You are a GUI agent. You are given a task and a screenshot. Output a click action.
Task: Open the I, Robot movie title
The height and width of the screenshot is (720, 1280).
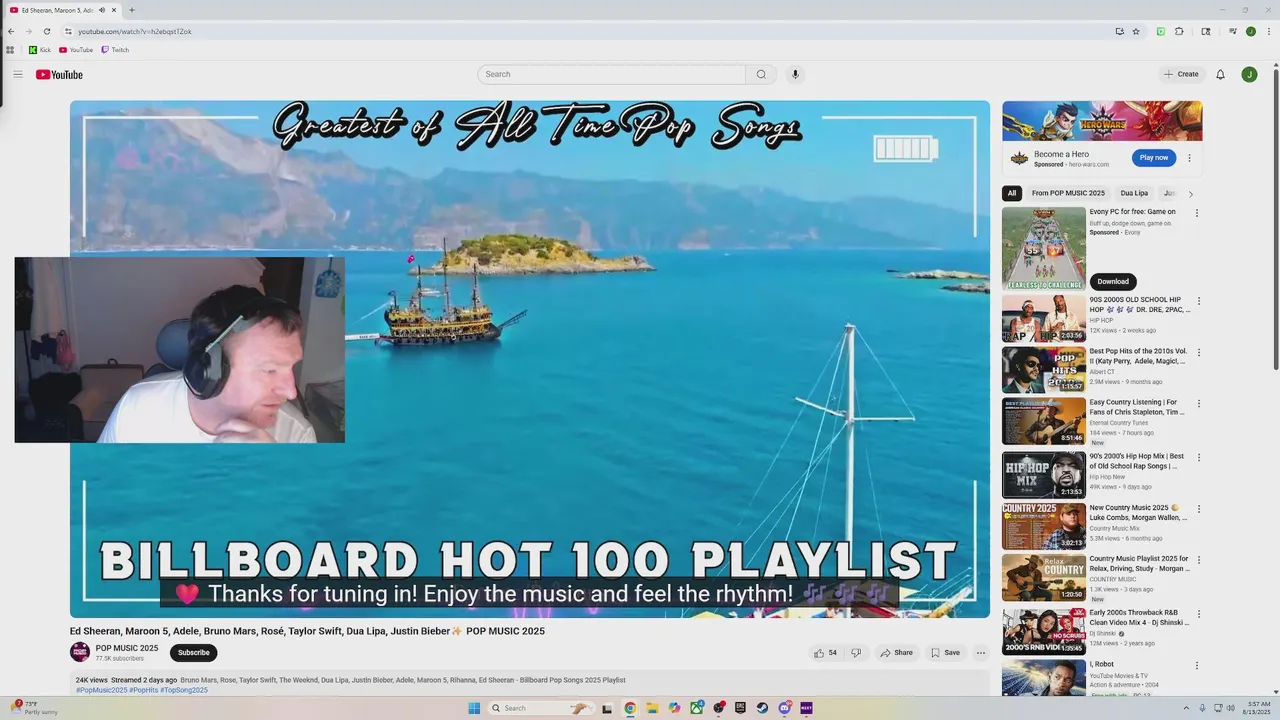[1102, 664]
